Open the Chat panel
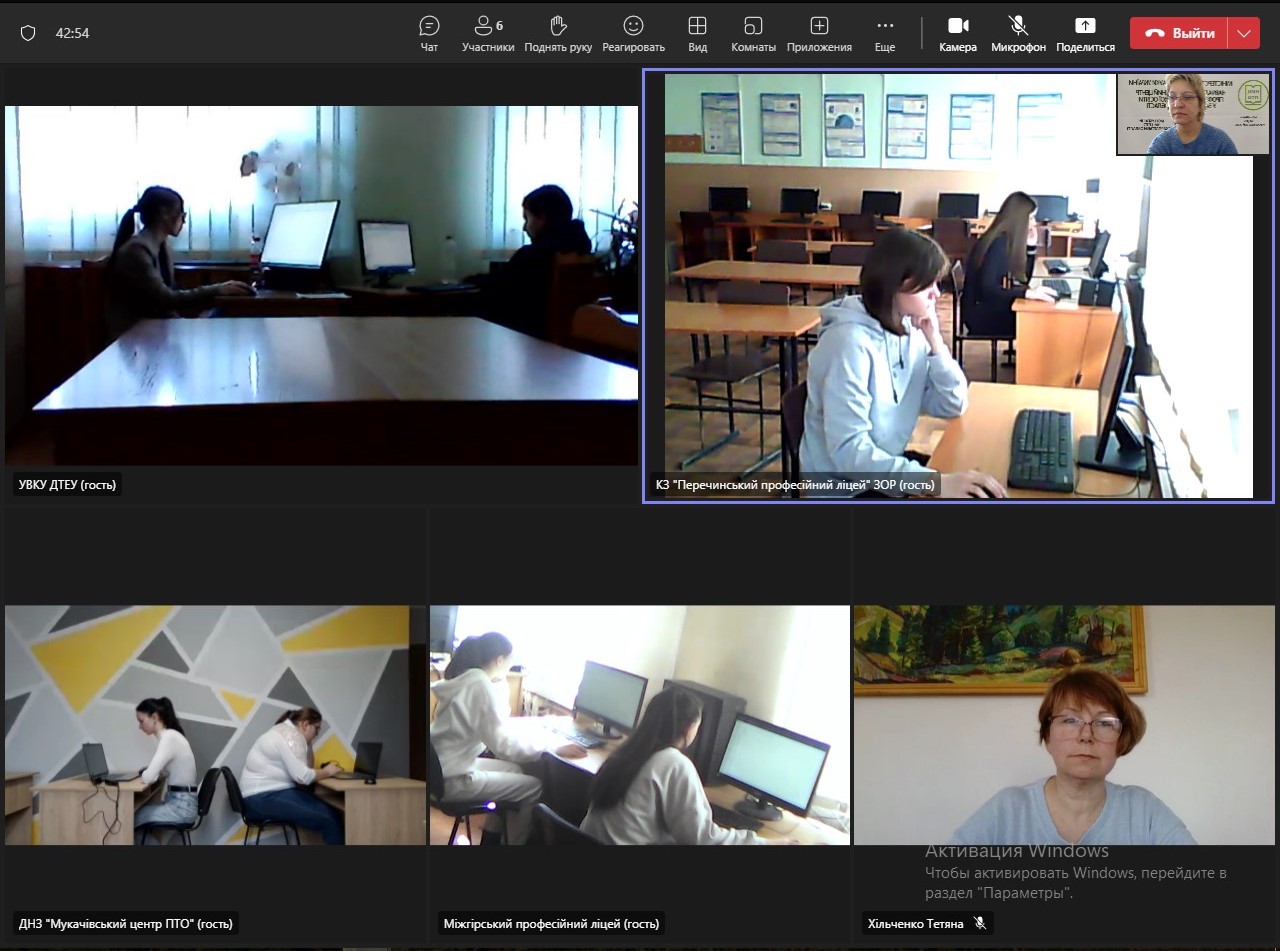Screen dimensions: 1280x951 coord(429,33)
